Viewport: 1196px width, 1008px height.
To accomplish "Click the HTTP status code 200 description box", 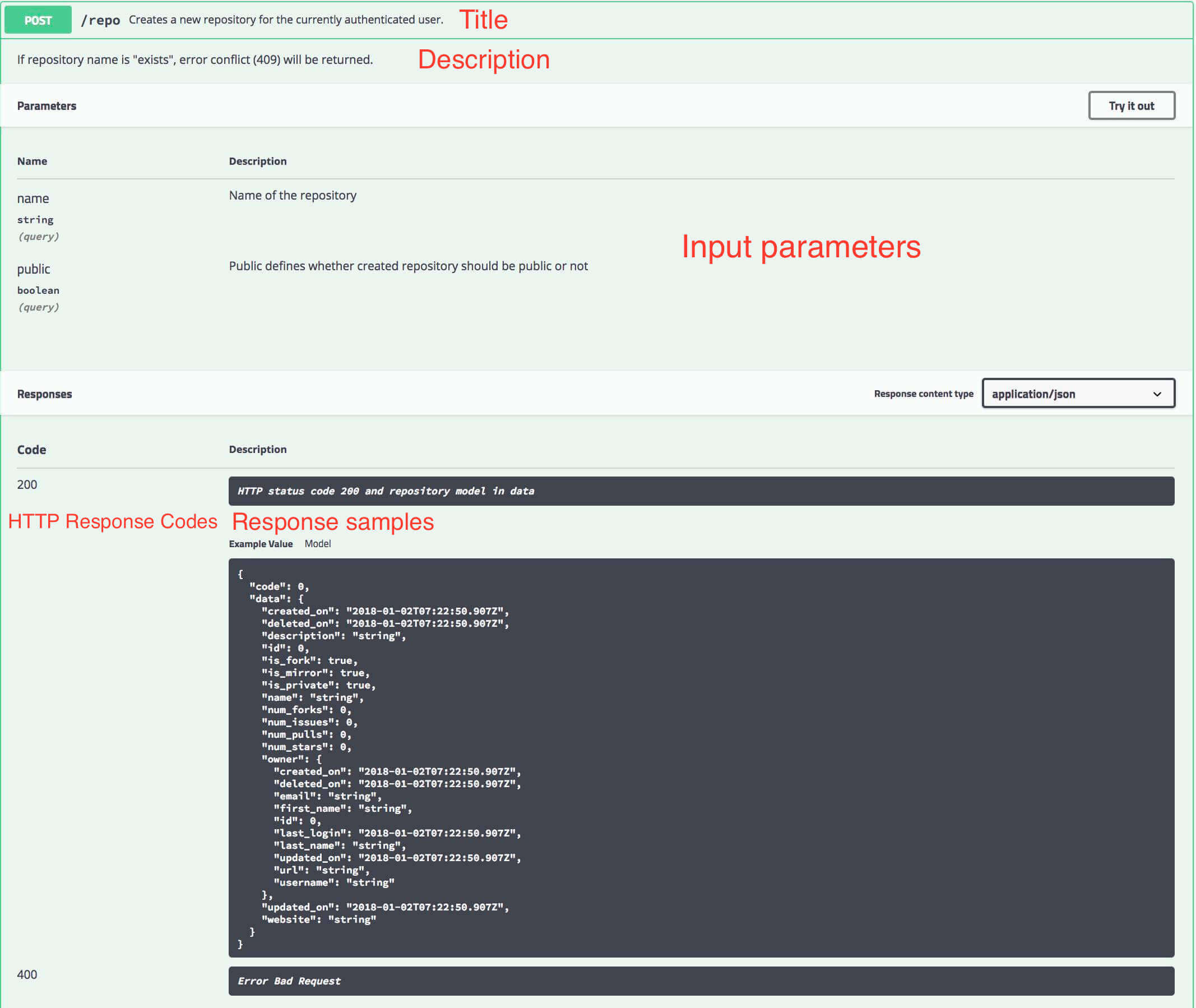I will (701, 491).
